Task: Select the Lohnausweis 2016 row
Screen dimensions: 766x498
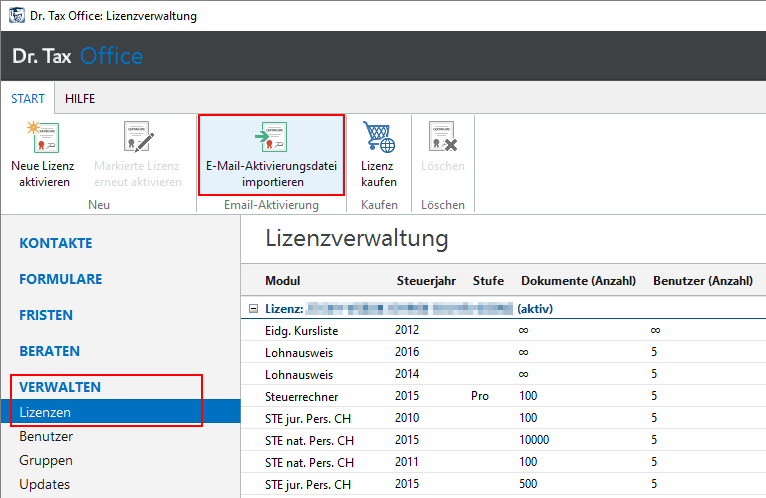Action: tap(503, 352)
